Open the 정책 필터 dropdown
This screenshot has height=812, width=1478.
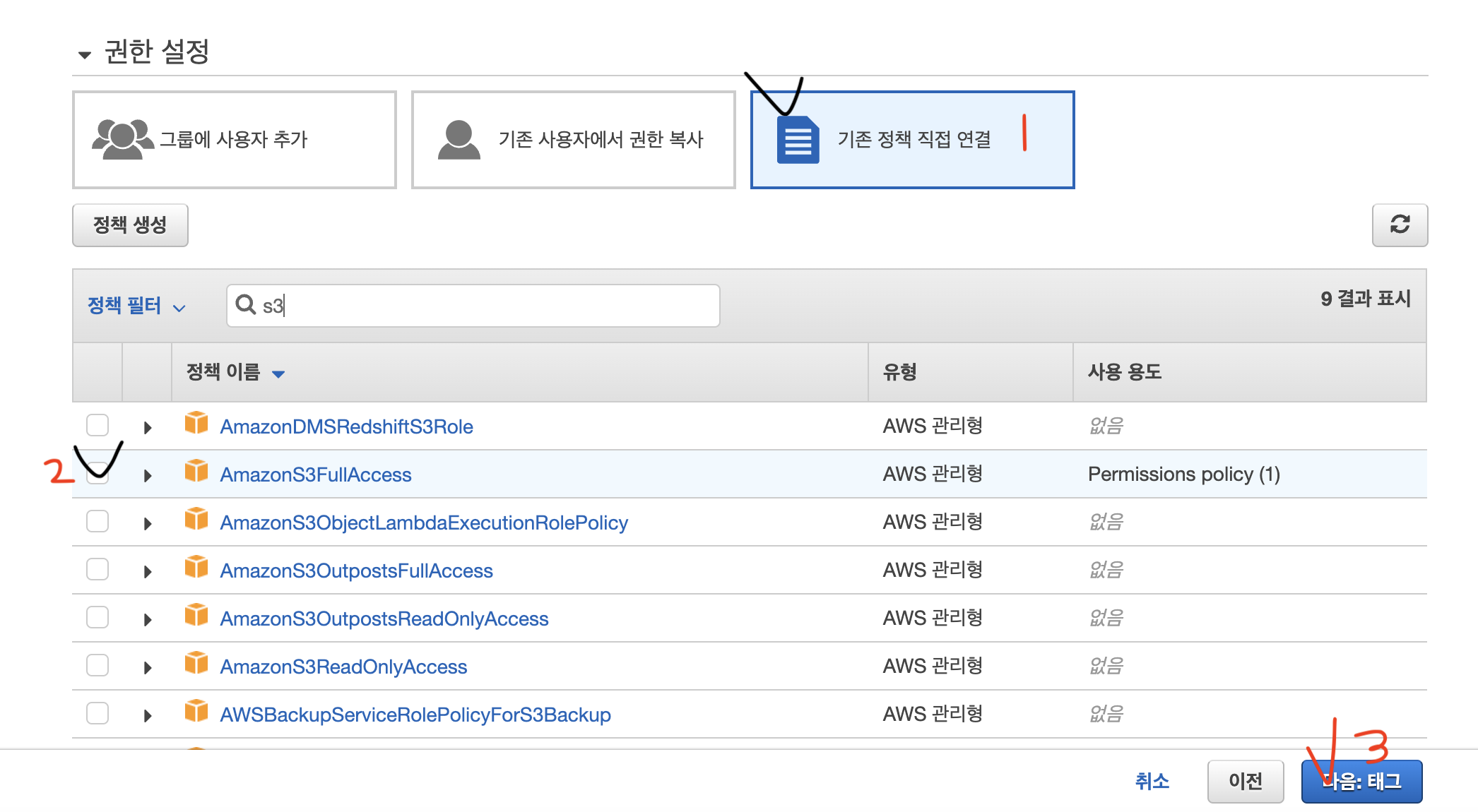(x=136, y=306)
